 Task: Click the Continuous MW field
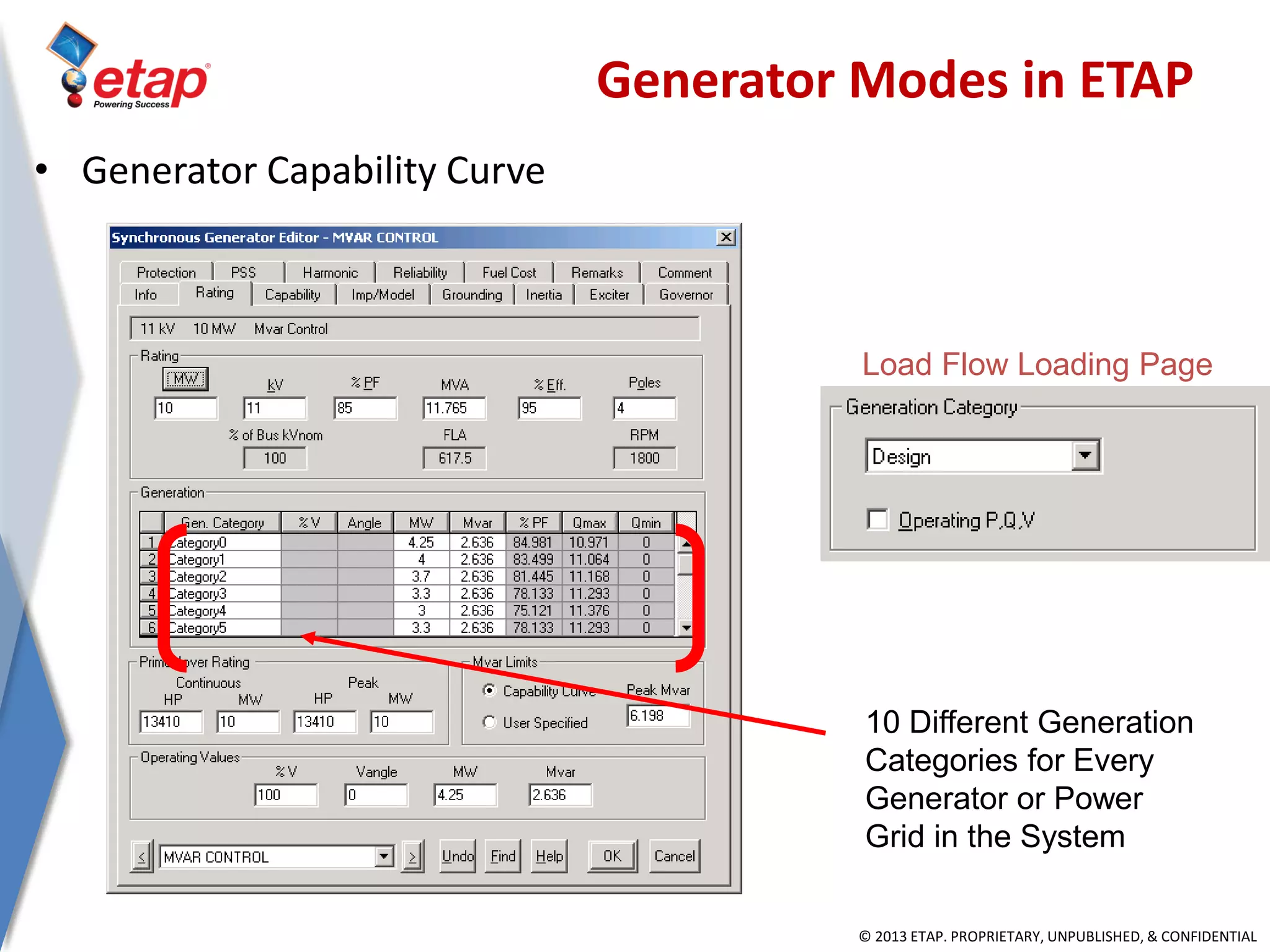[248, 722]
